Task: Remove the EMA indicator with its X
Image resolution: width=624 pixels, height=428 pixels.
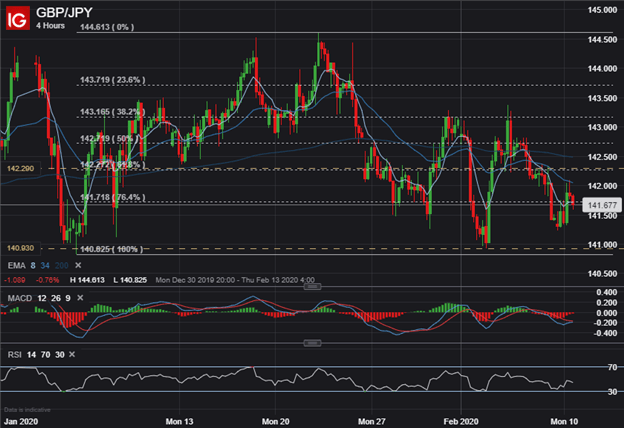Action: pos(78,265)
